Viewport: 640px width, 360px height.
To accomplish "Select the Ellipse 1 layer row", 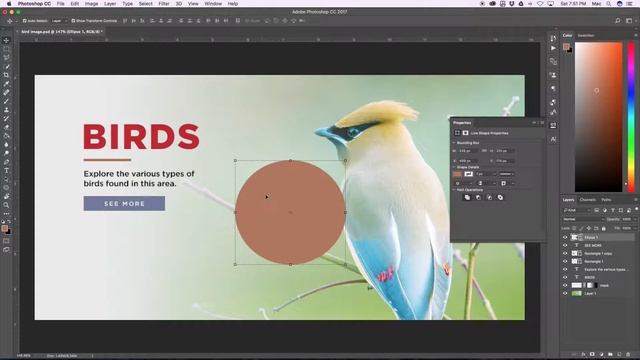I will coord(598,237).
